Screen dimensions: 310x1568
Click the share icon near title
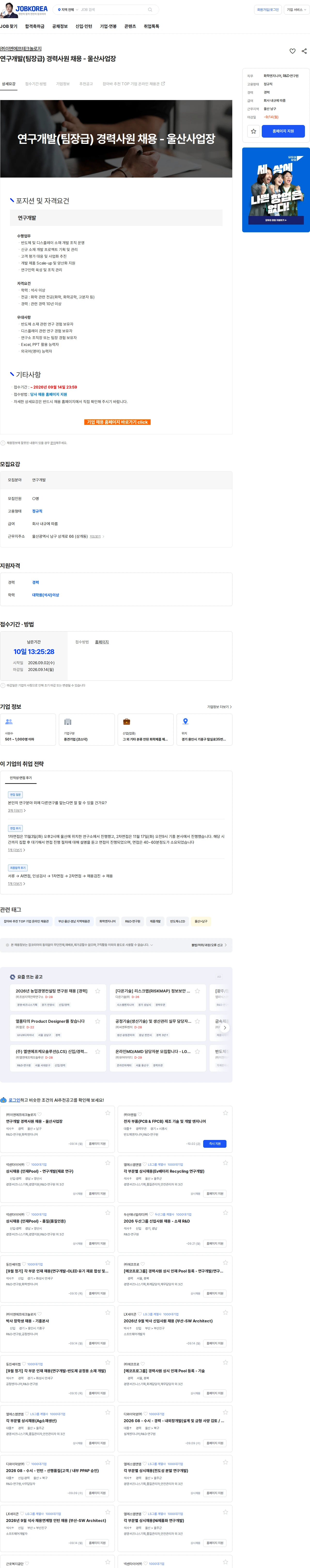click(x=304, y=51)
